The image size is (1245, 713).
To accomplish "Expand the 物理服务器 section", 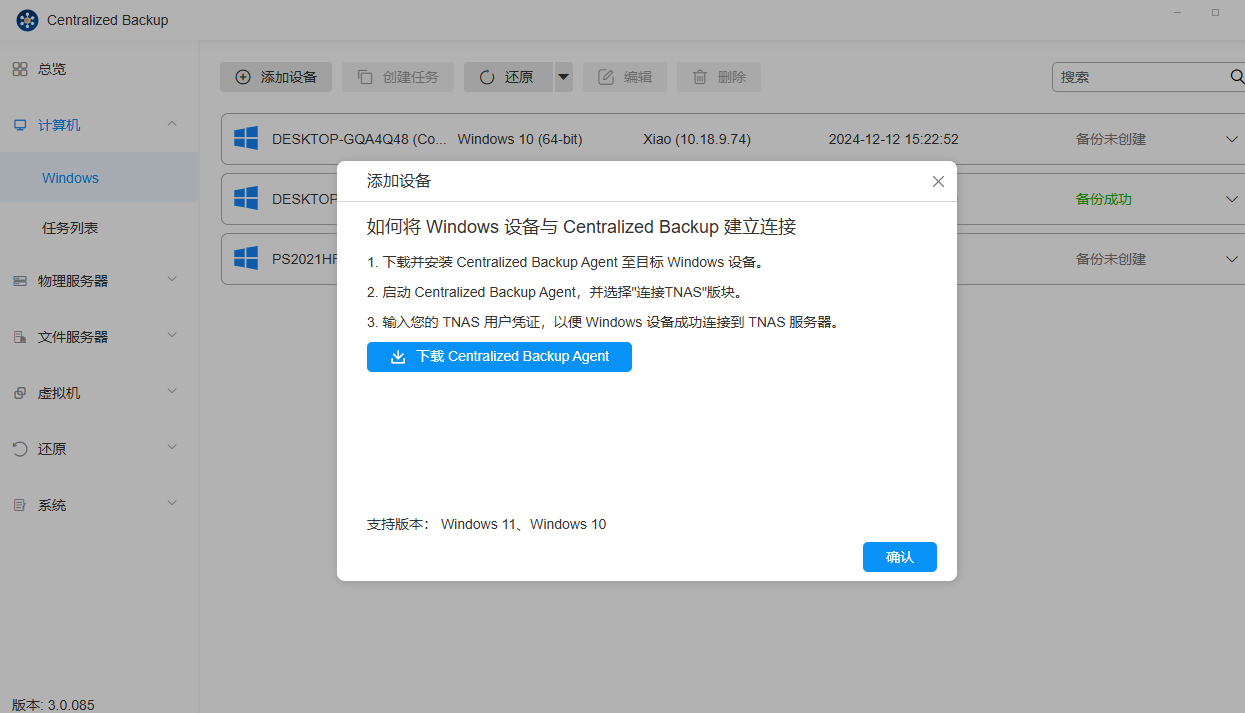I will (172, 281).
